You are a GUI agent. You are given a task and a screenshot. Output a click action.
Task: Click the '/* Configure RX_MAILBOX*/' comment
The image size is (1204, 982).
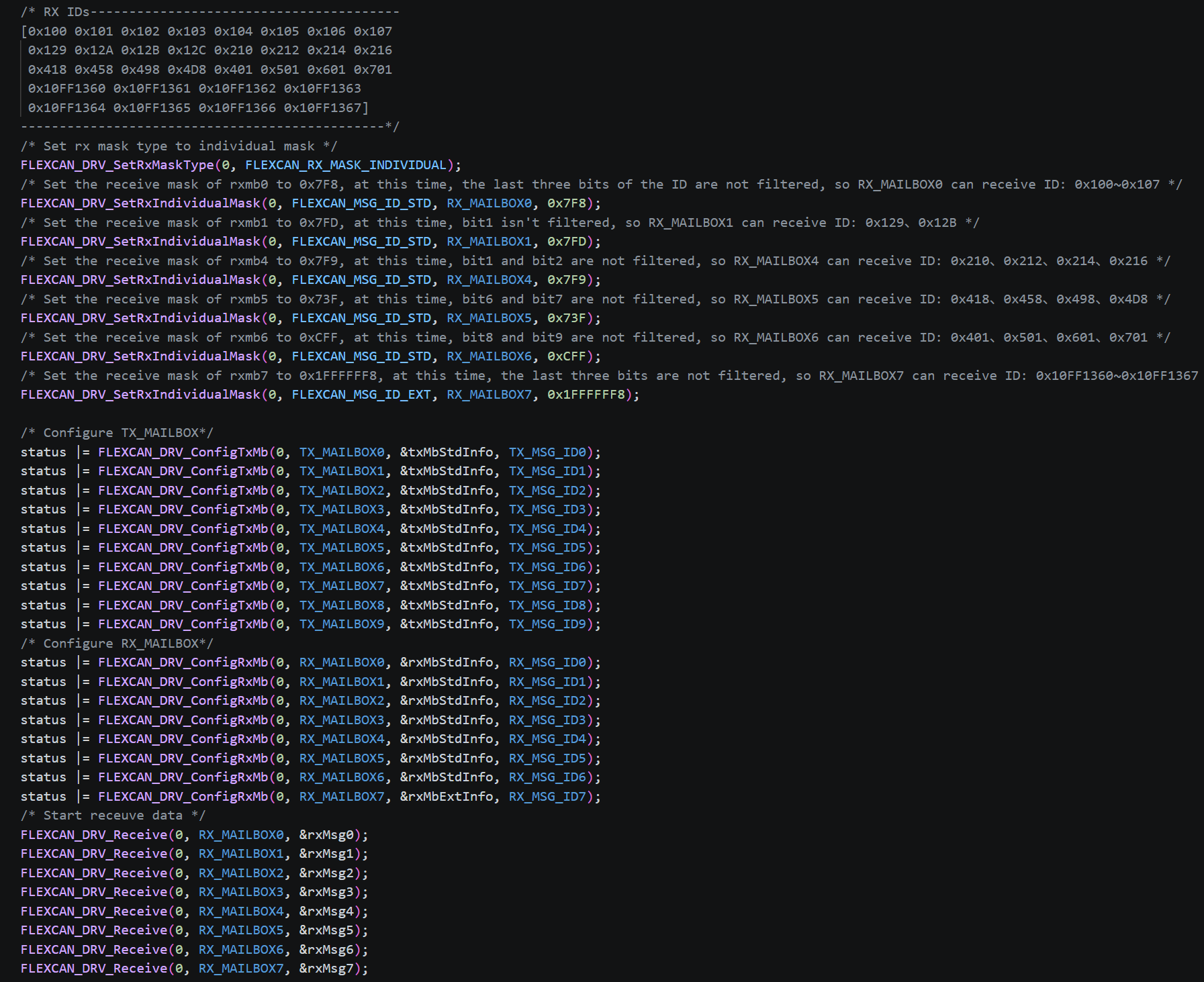pyautogui.click(x=117, y=644)
